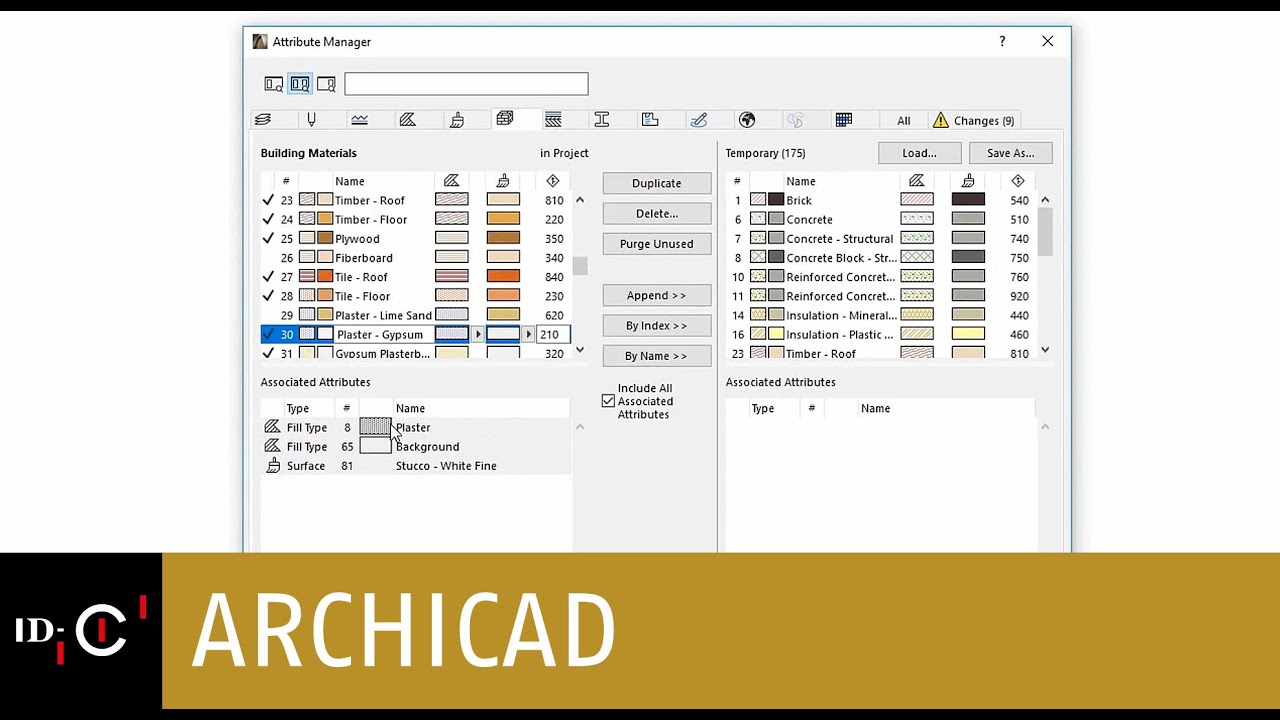Select the first search mode icon
1280x720 pixels.
(x=273, y=84)
